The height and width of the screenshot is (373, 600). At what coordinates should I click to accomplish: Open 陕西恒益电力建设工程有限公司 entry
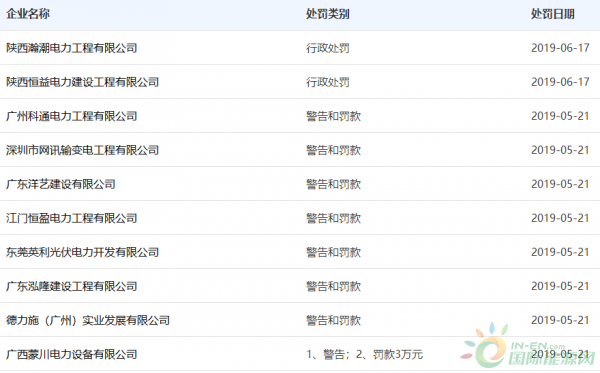pyautogui.click(x=83, y=82)
